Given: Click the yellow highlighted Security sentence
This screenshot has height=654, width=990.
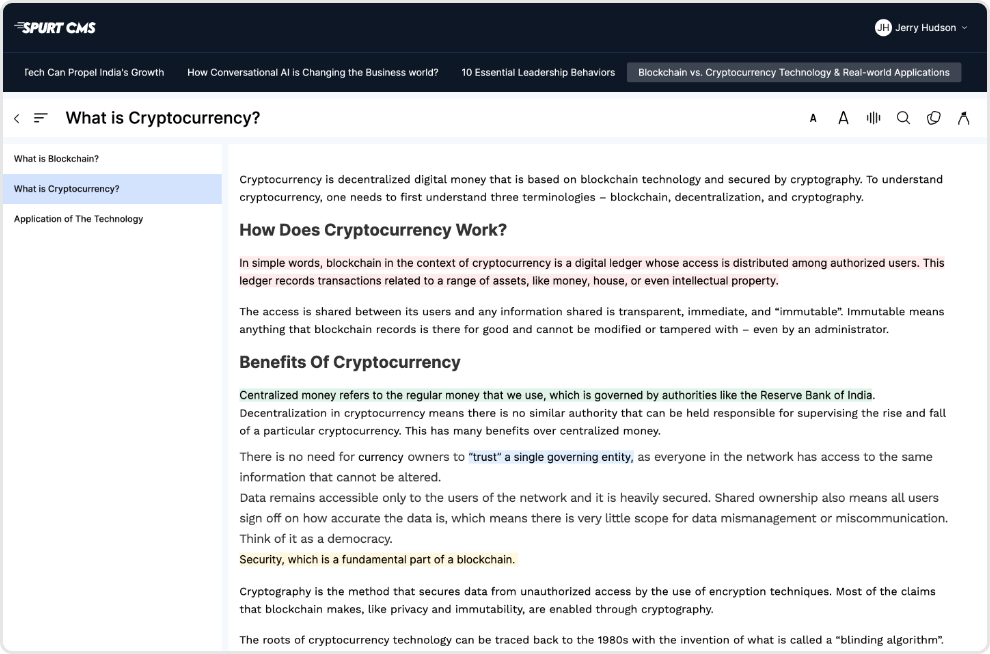Looking at the screenshot, I should pyautogui.click(x=378, y=559).
